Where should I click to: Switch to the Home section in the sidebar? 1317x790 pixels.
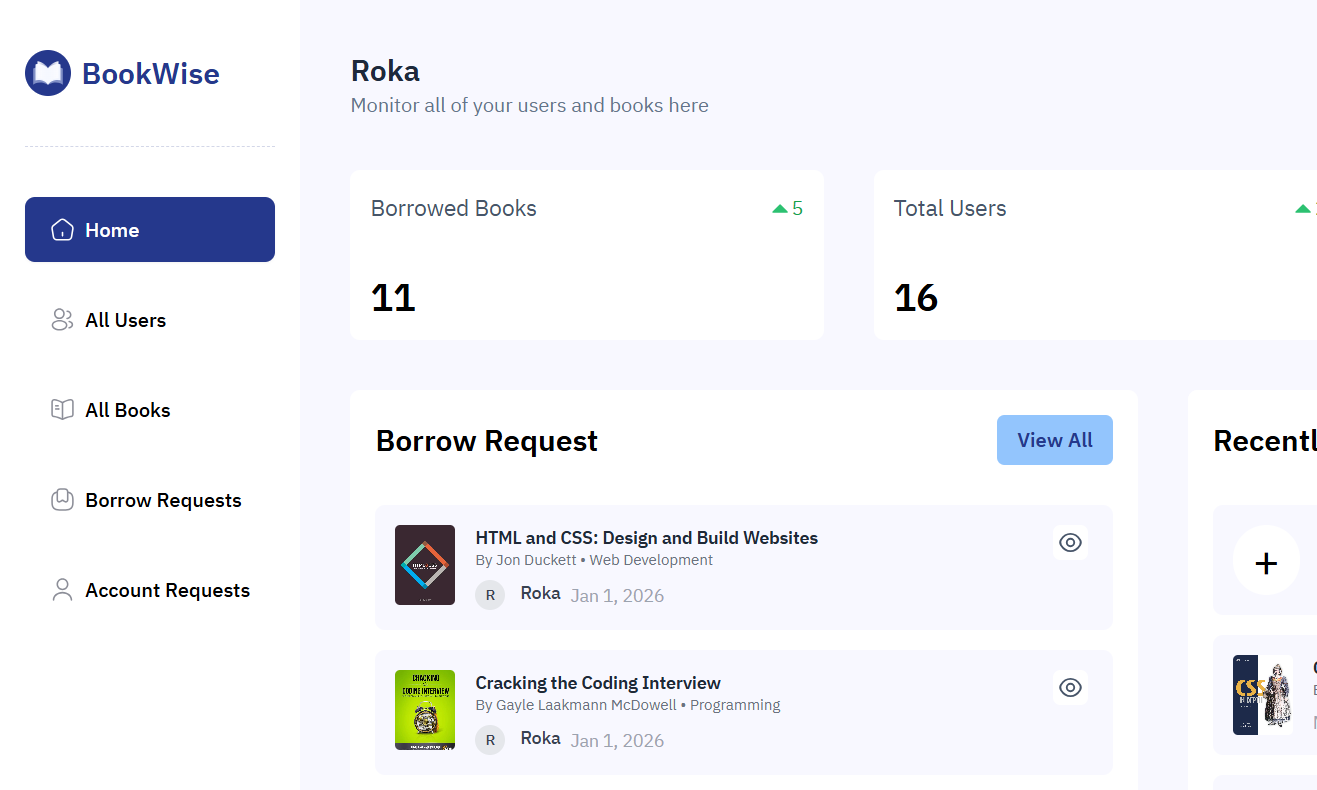pos(113,229)
